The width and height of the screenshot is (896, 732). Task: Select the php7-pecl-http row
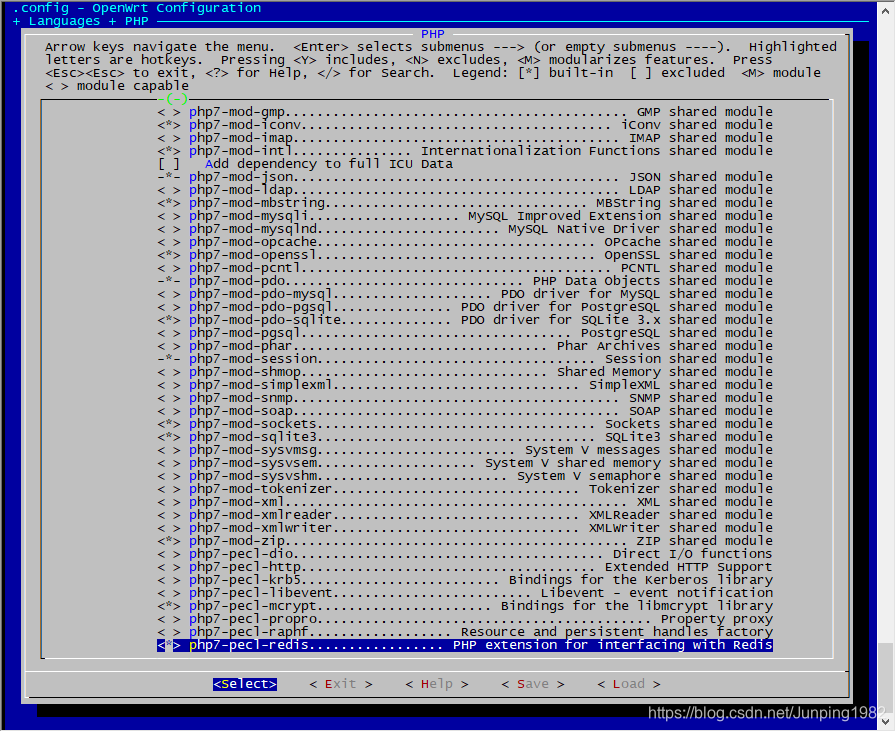465,567
